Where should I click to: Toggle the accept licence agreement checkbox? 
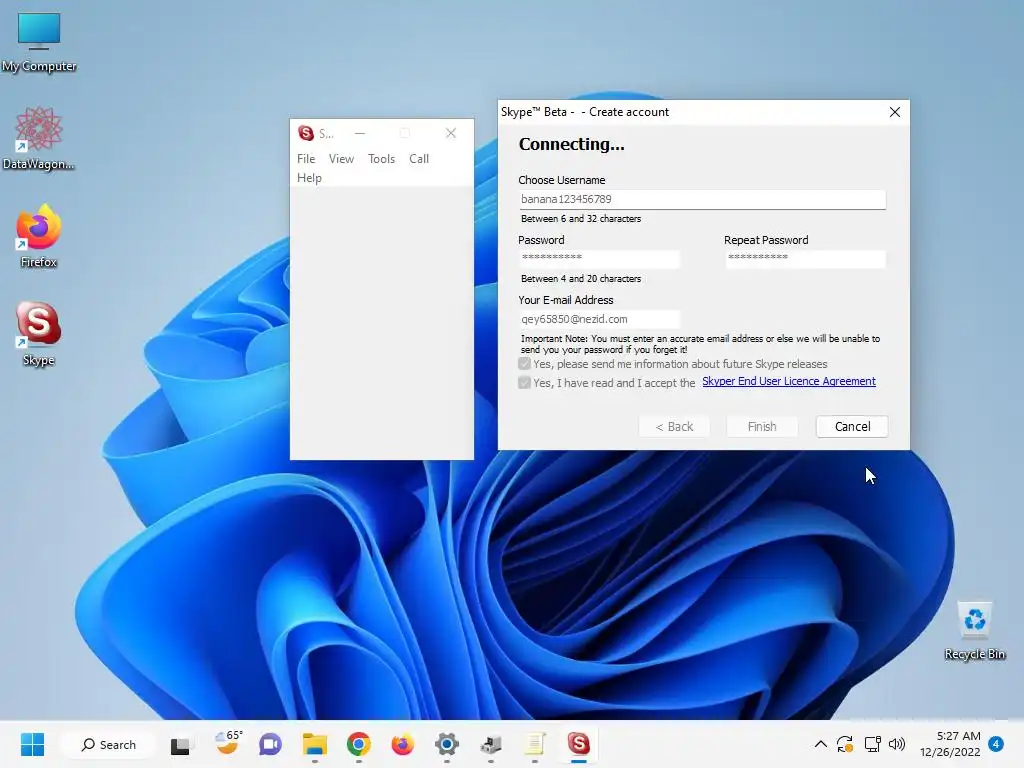(524, 383)
